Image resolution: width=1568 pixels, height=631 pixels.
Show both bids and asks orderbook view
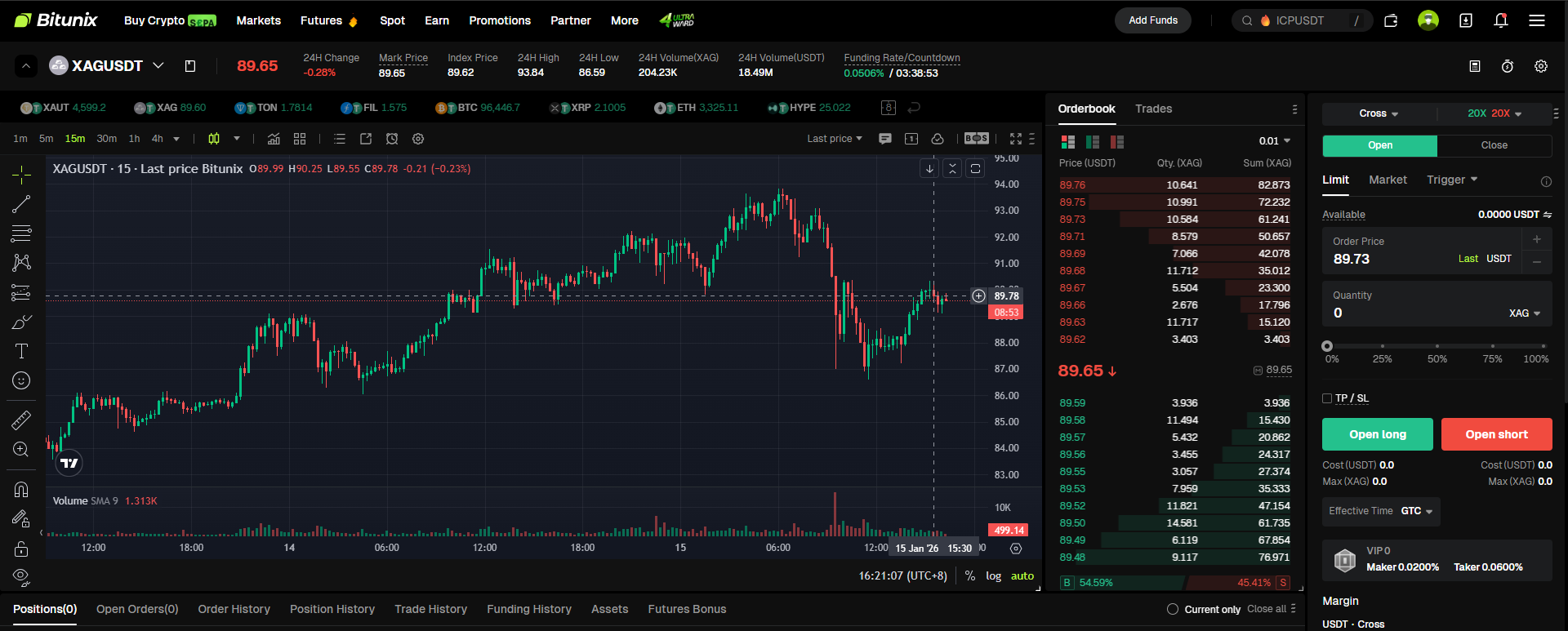click(1067, 142)
